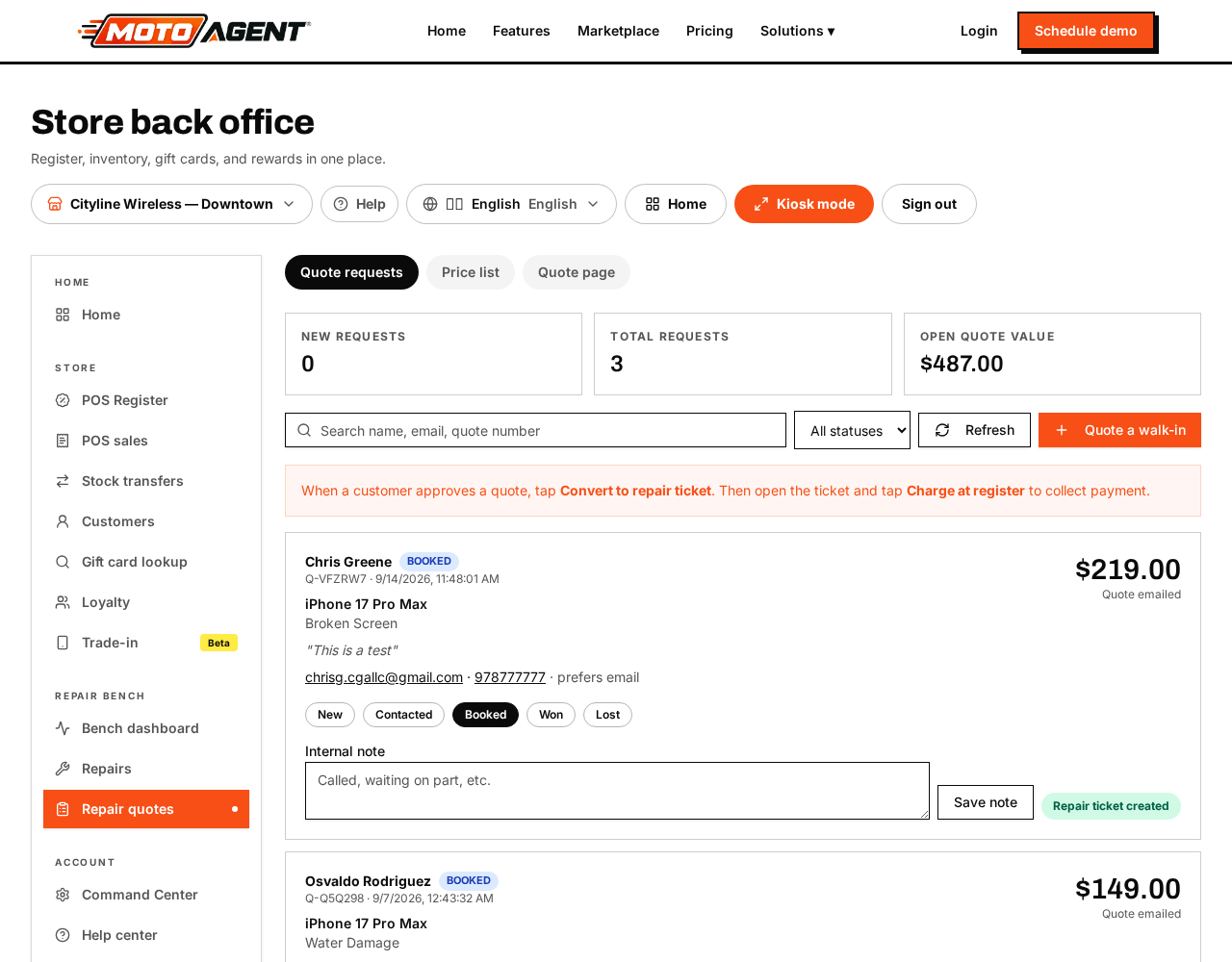This screenshot has height=962, width=1232.
Task: Click the Repair quotes clipboard icon
Action: [63, 809]
